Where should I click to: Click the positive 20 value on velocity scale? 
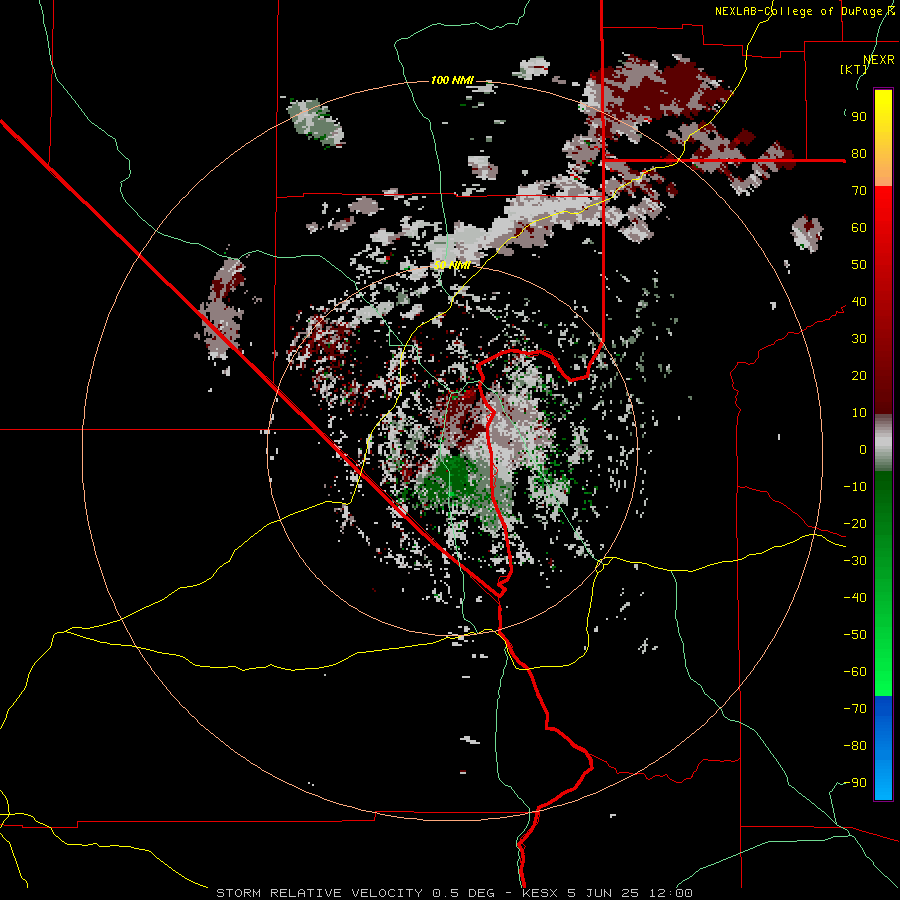[859, 376]
